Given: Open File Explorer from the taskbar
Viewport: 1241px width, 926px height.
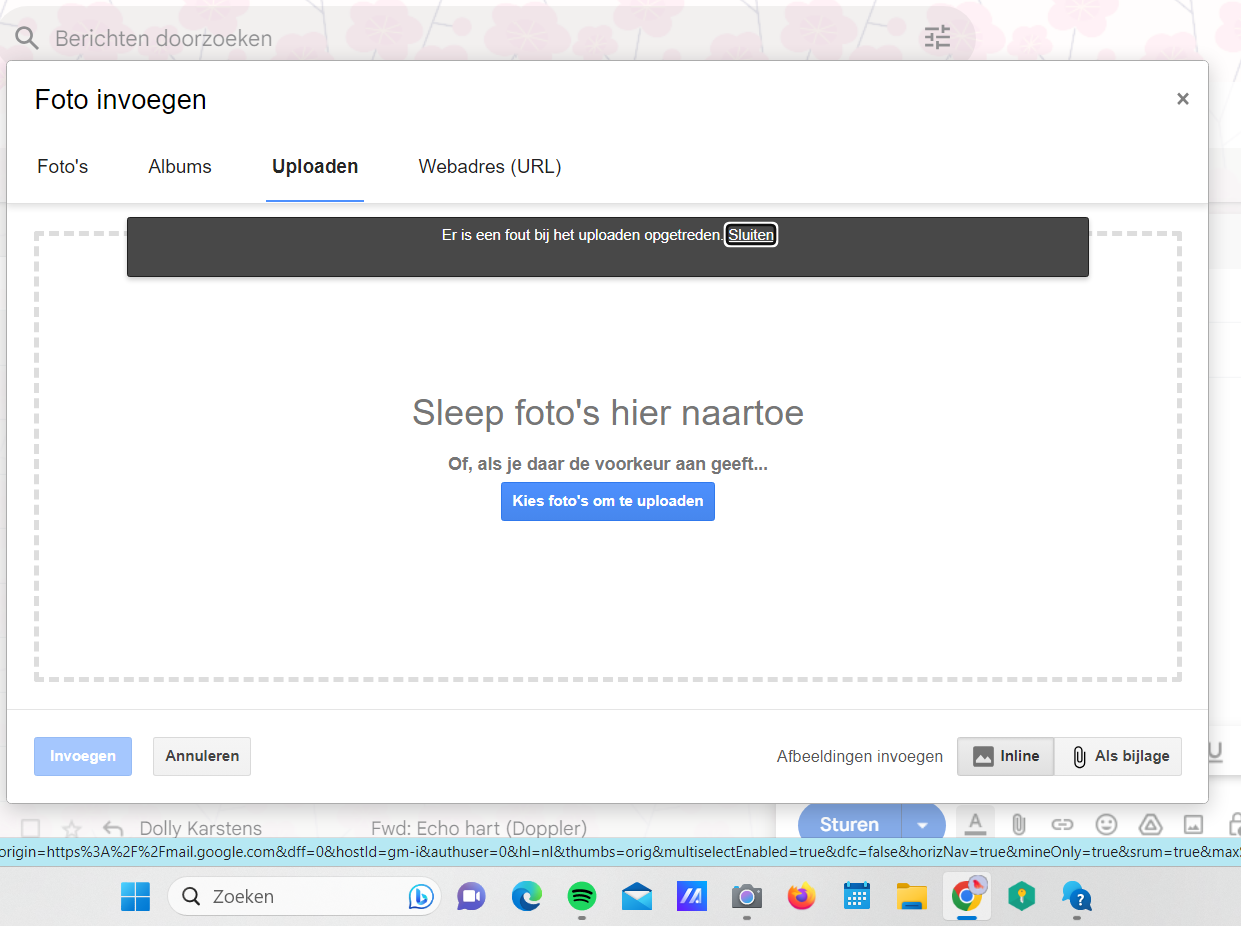Looking at the screenshot, I should pyautogui.click(x=910, y=897).
